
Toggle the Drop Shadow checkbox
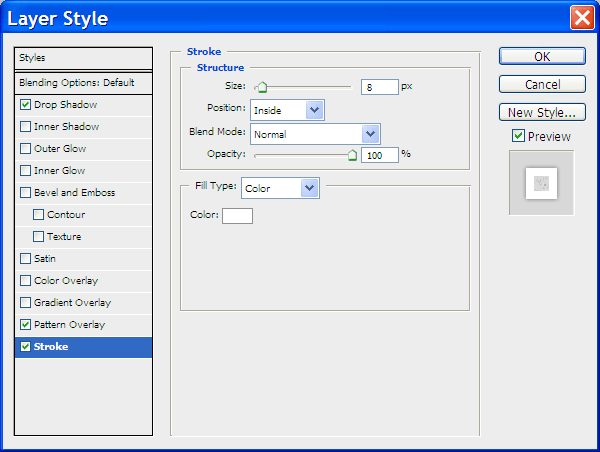click(x=25, y=104)
